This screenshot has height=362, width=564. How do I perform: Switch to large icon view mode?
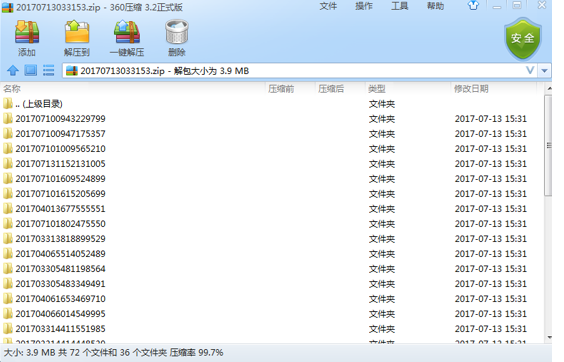pyautogui.click(x=31, y=70)
